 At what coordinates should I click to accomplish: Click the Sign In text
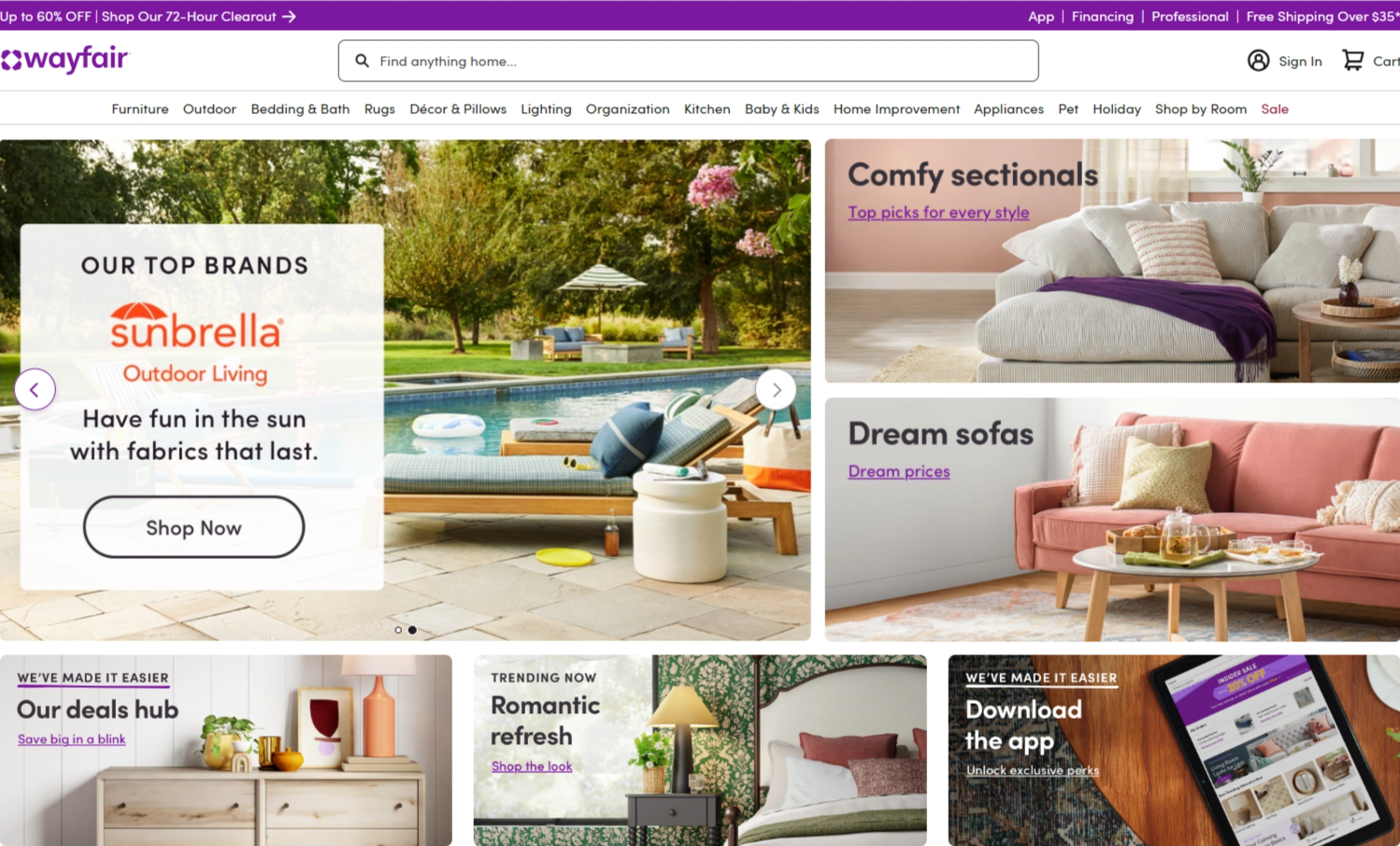1300,62
